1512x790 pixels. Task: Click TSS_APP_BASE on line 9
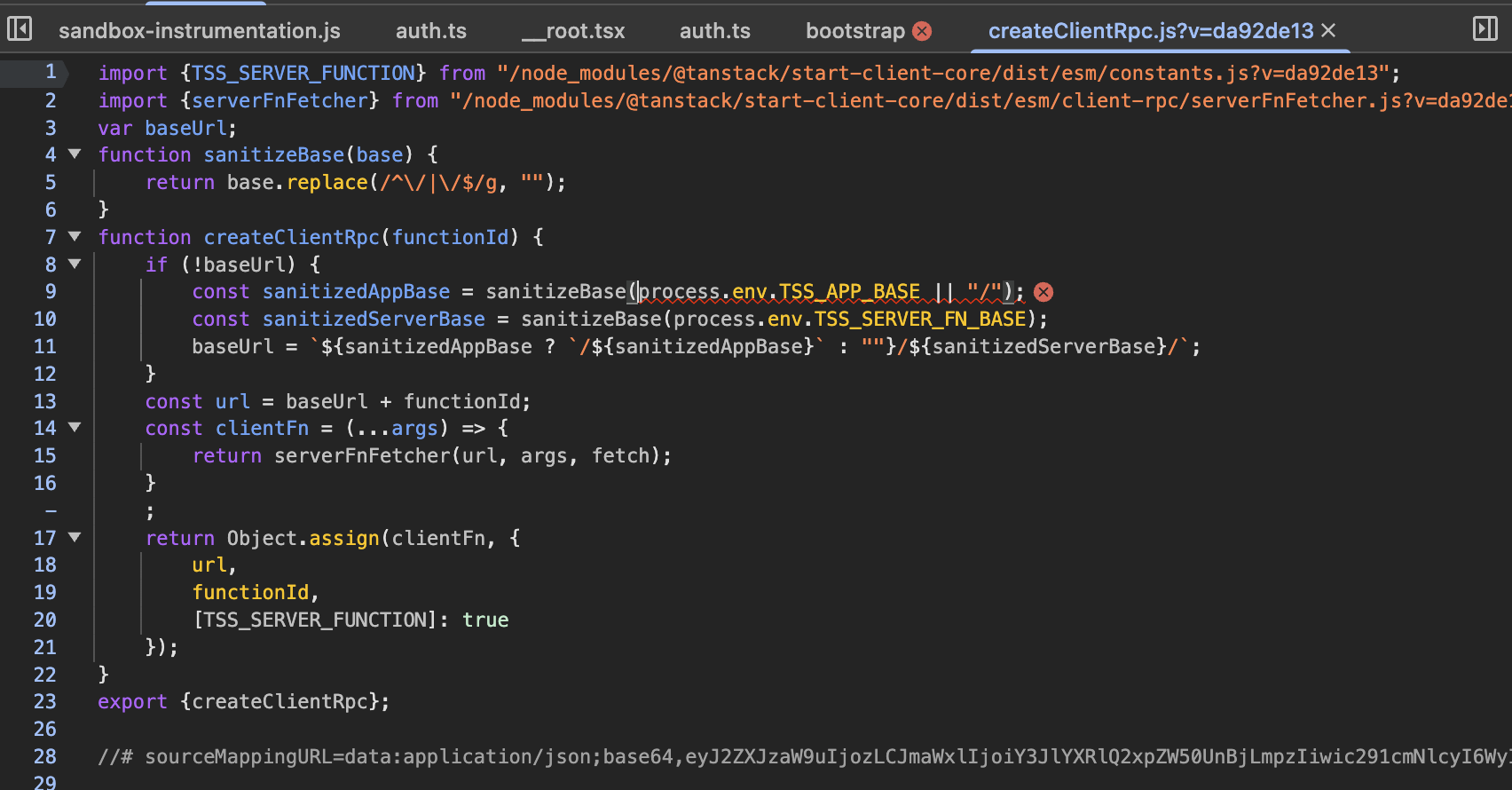(849, 291)
